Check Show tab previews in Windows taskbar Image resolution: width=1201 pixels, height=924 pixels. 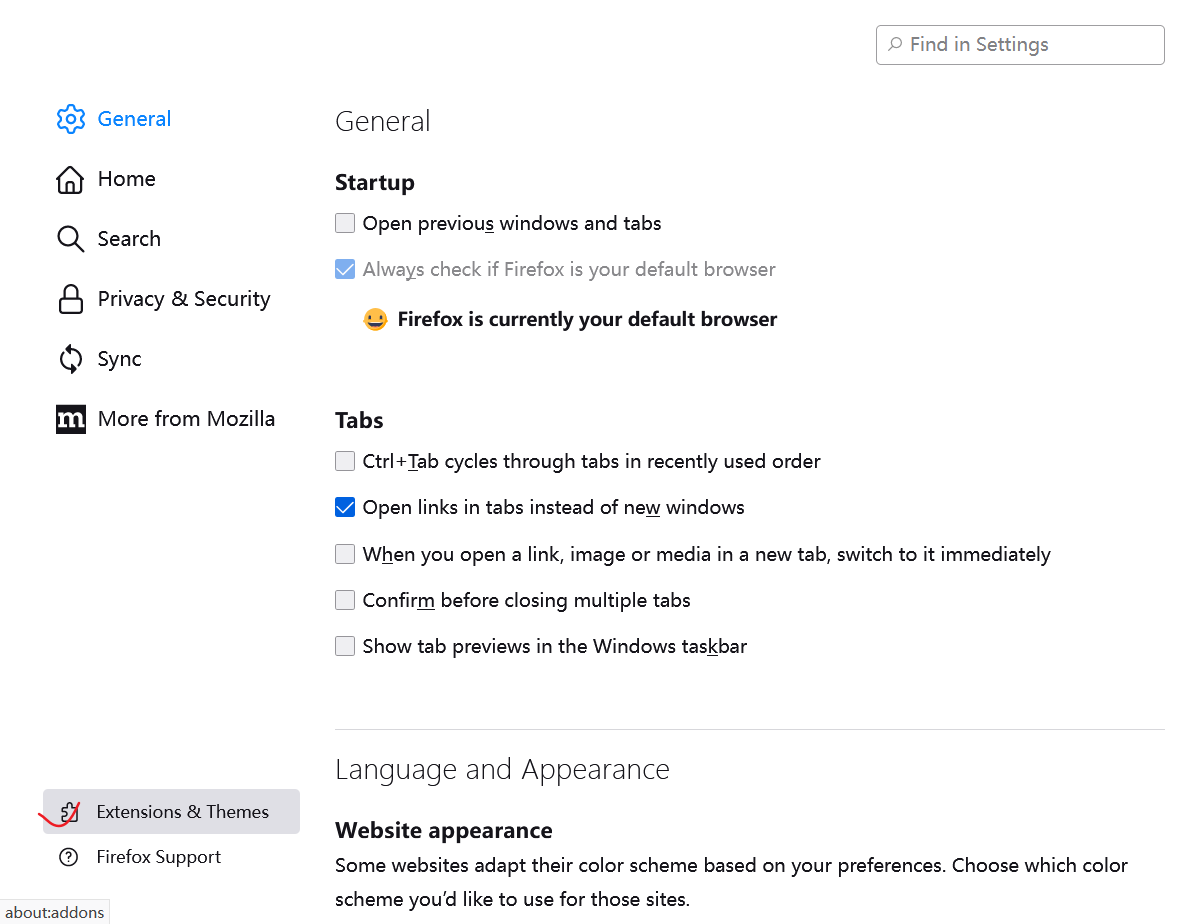pyautogui.click(x=345, y=646)
